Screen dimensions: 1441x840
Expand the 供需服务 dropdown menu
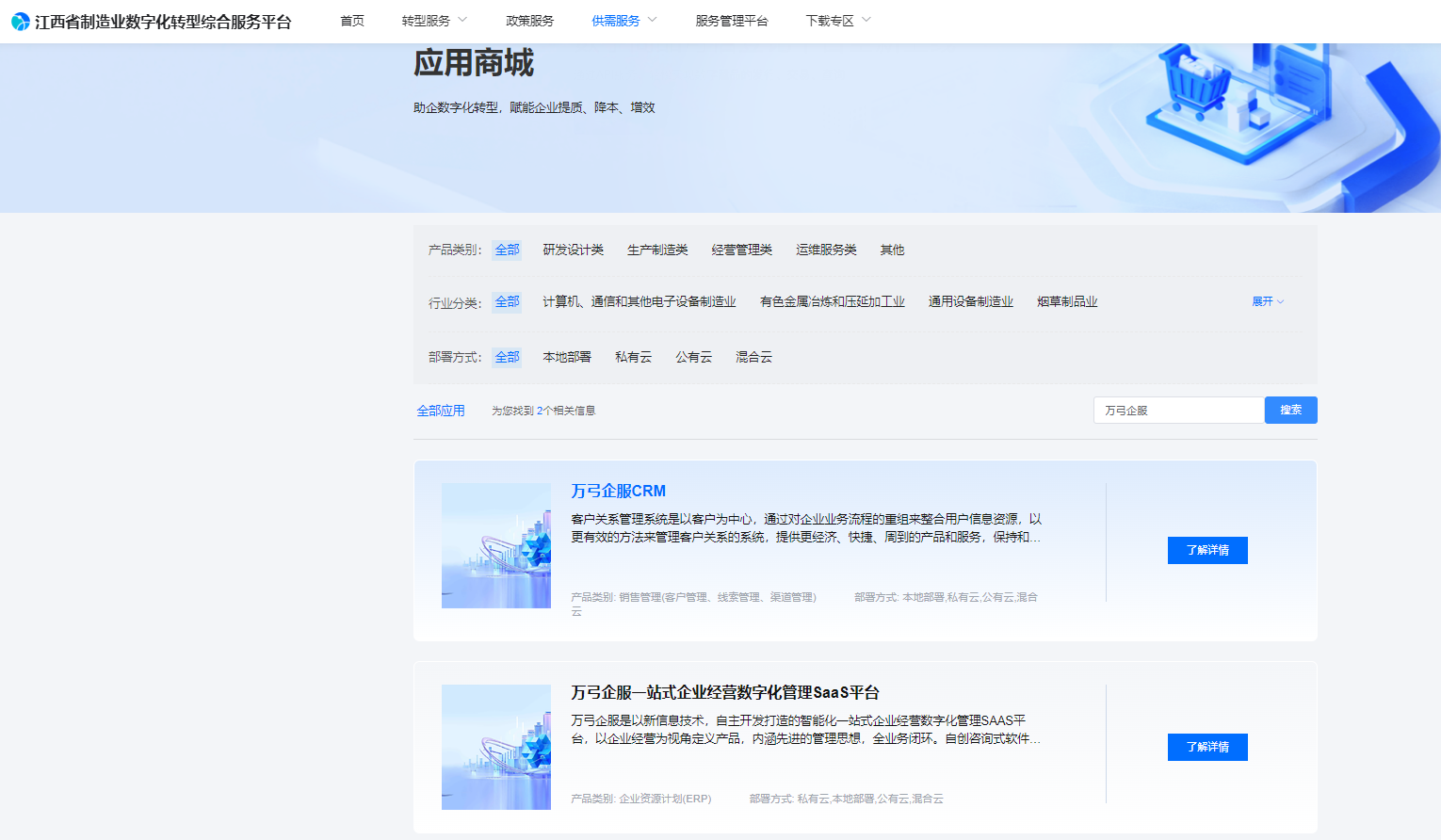(x=623, y=21)
